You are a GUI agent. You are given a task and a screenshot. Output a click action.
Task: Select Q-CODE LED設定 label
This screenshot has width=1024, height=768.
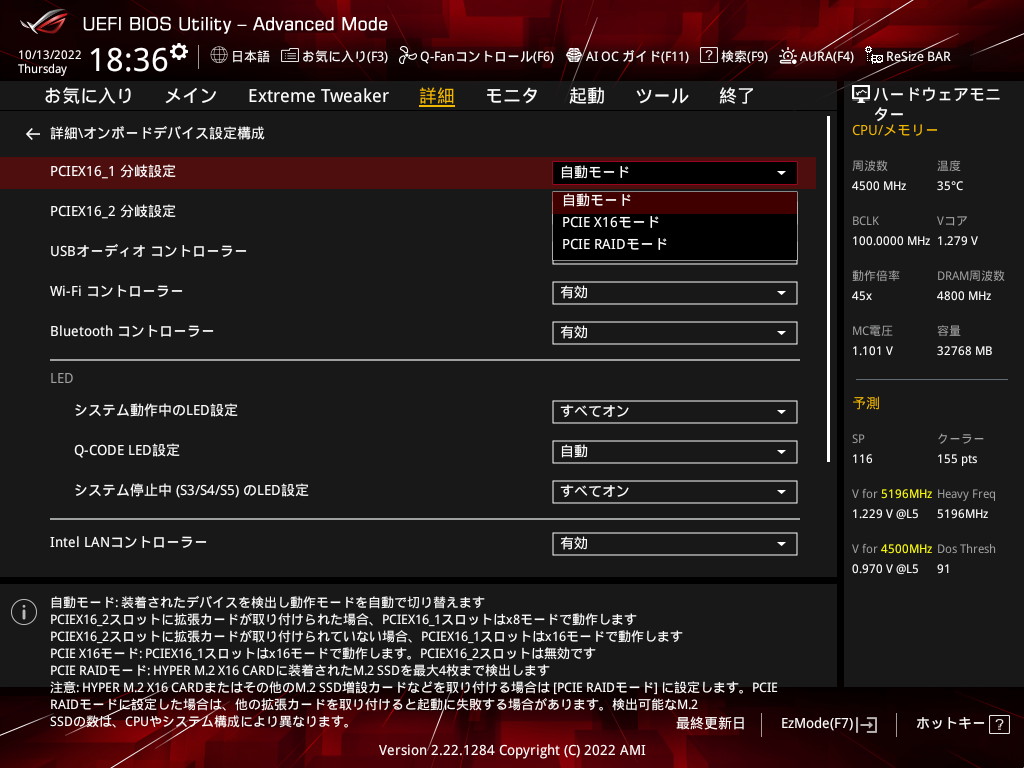pos(127,450)
